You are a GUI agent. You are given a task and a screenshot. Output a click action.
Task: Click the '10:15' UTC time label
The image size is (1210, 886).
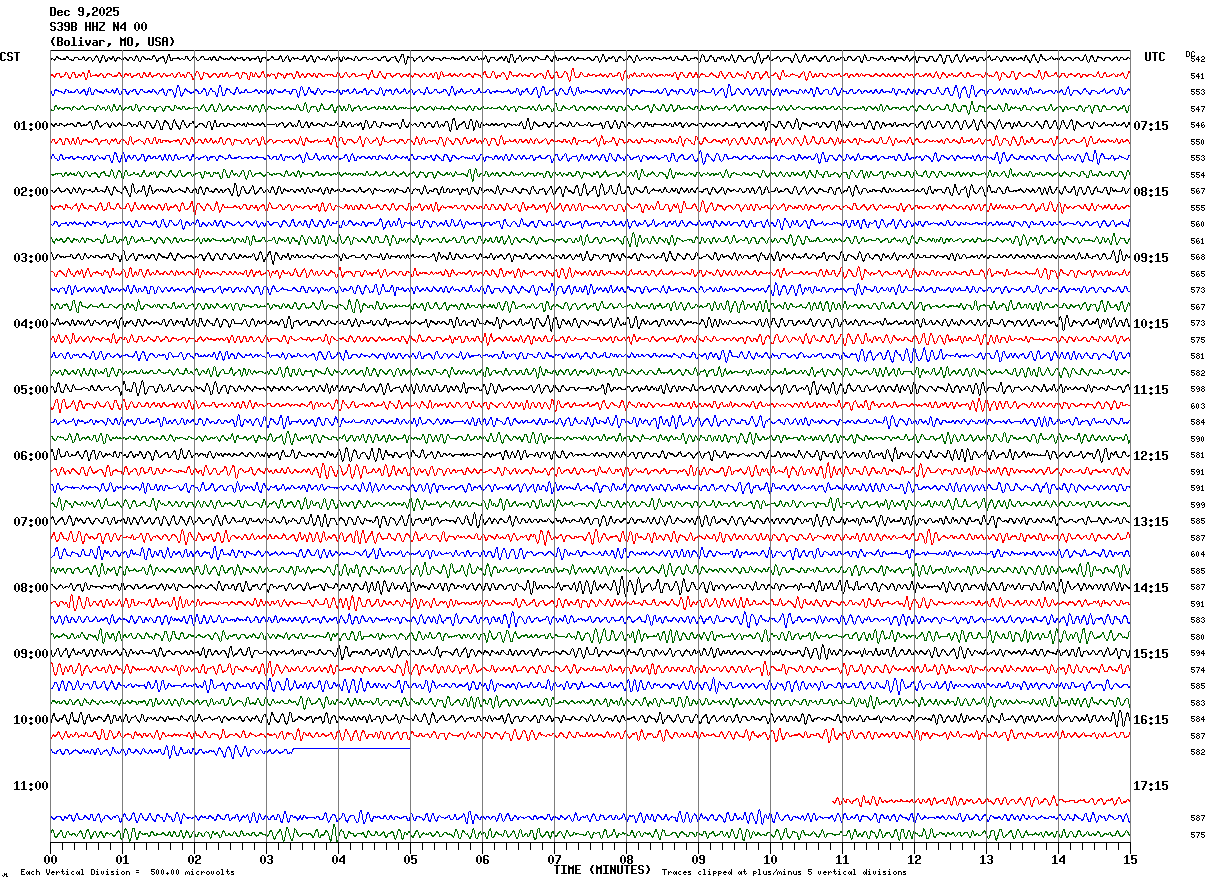[x=1150, y=324]
